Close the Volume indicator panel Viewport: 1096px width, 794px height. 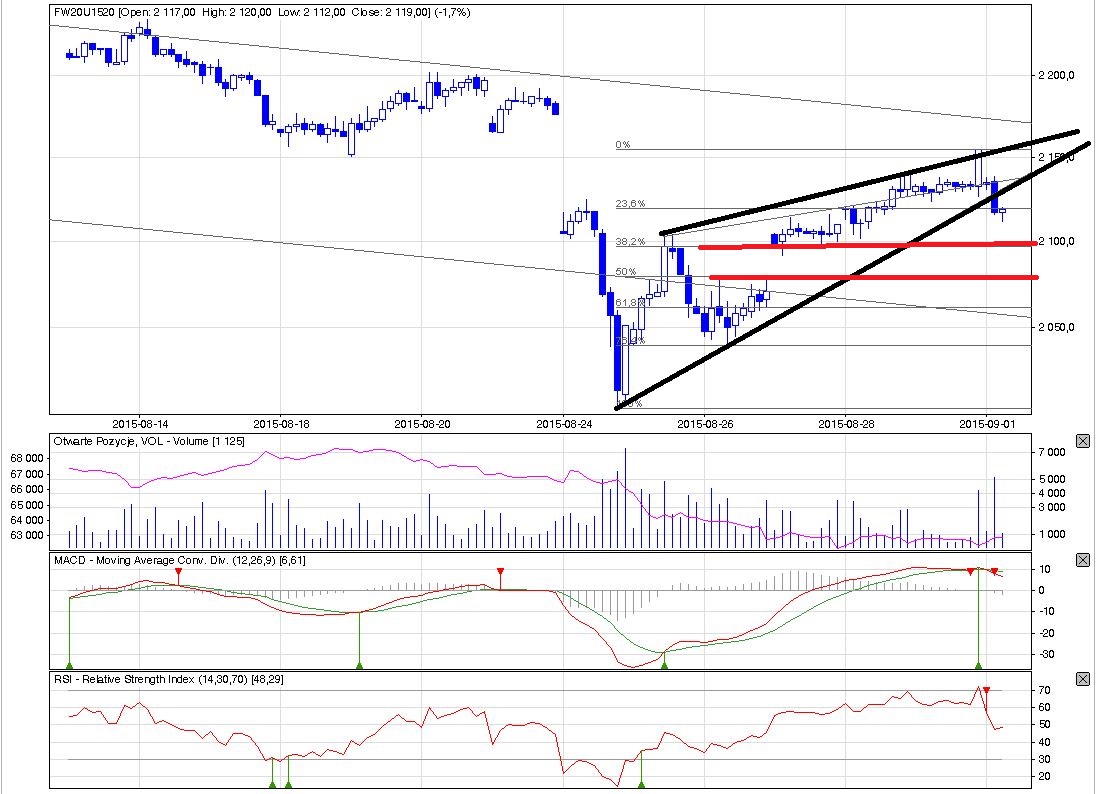(x=1082, y=441)
